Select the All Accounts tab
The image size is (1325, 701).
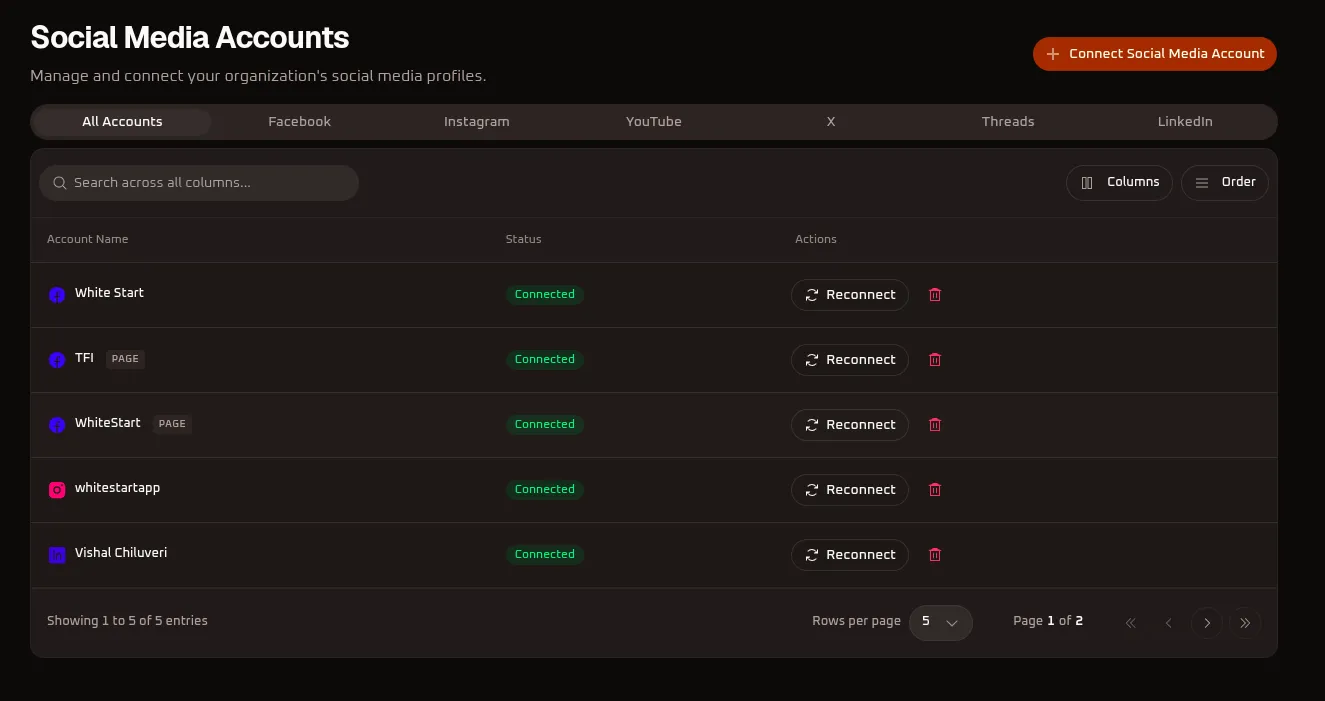point(122,122)
